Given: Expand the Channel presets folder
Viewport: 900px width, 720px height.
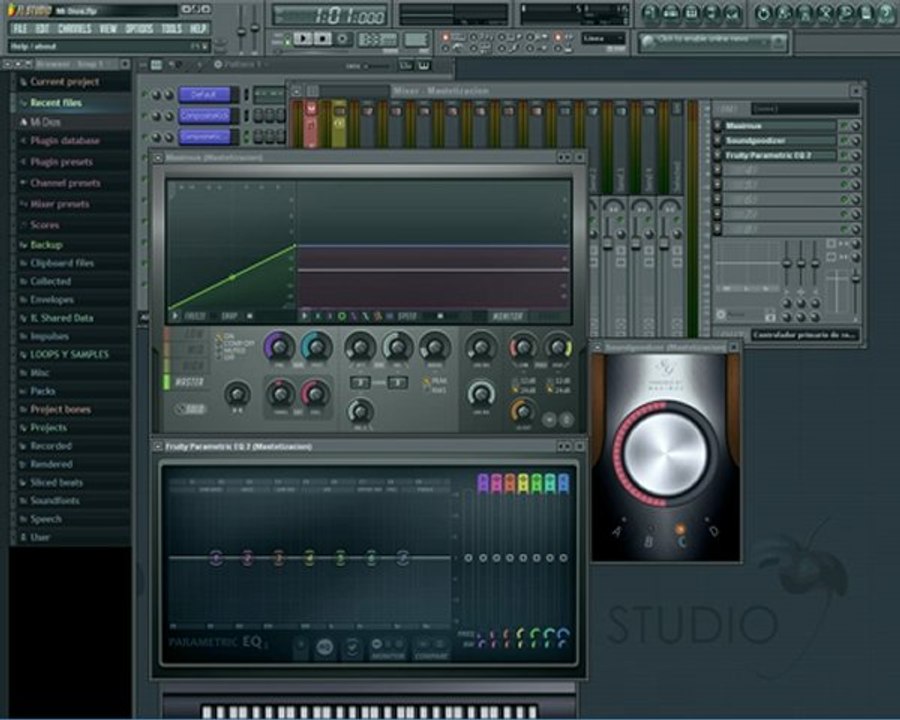Looking at the screenshot, I should (x=65, y=183).
